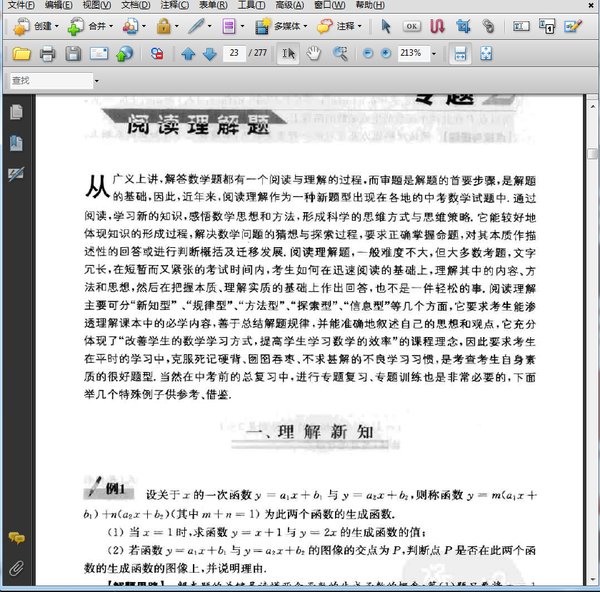Open the Signatures navigation panel

[x=16, y=174]
